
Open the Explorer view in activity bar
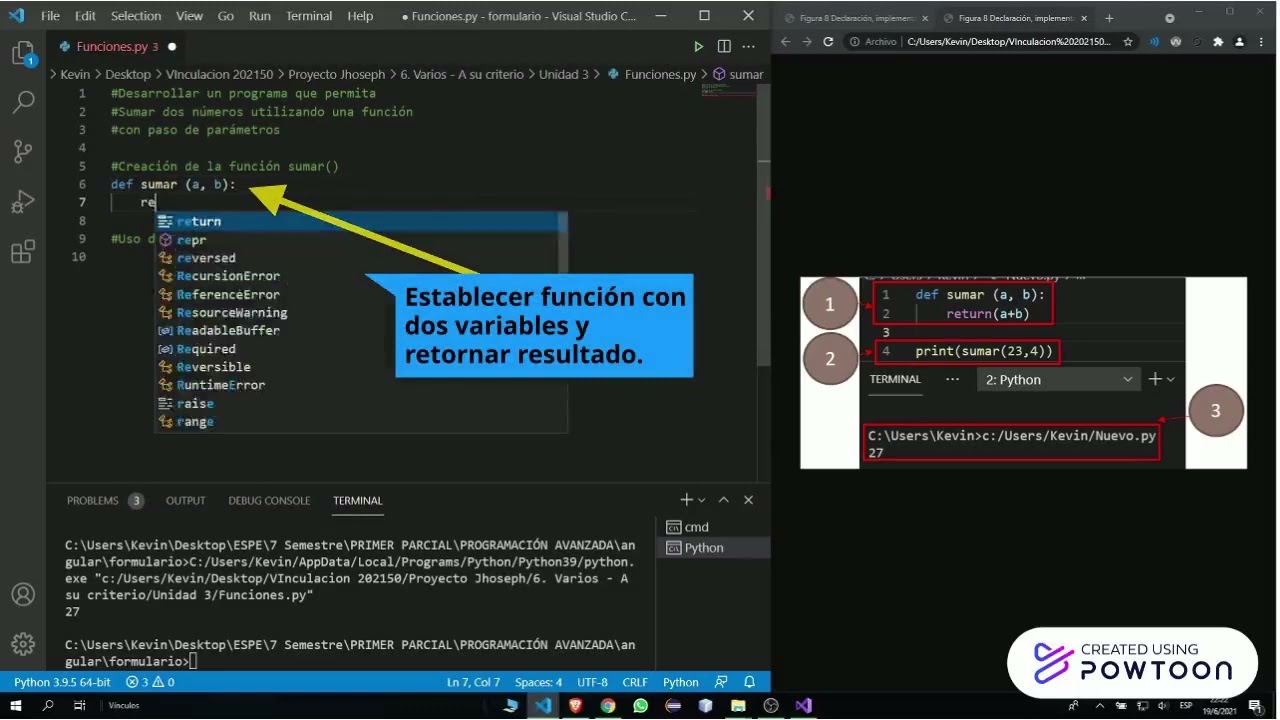[23, 54]
